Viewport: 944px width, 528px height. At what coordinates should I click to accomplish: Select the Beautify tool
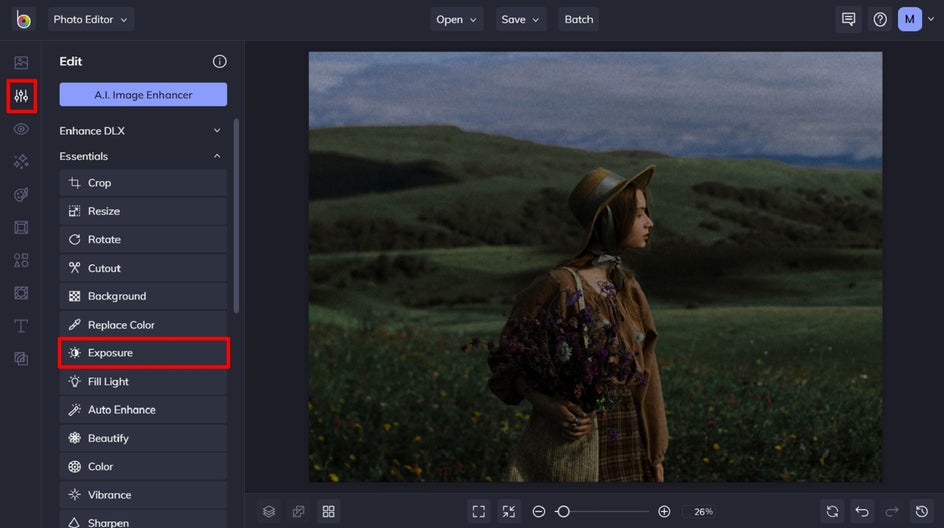(143, 438)
